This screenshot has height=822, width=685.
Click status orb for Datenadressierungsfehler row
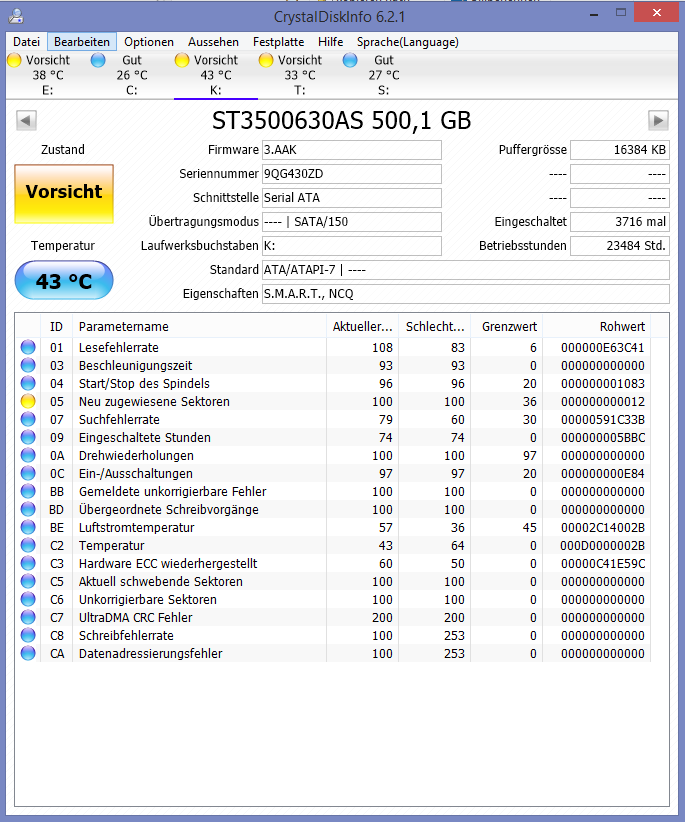(28, 653)
